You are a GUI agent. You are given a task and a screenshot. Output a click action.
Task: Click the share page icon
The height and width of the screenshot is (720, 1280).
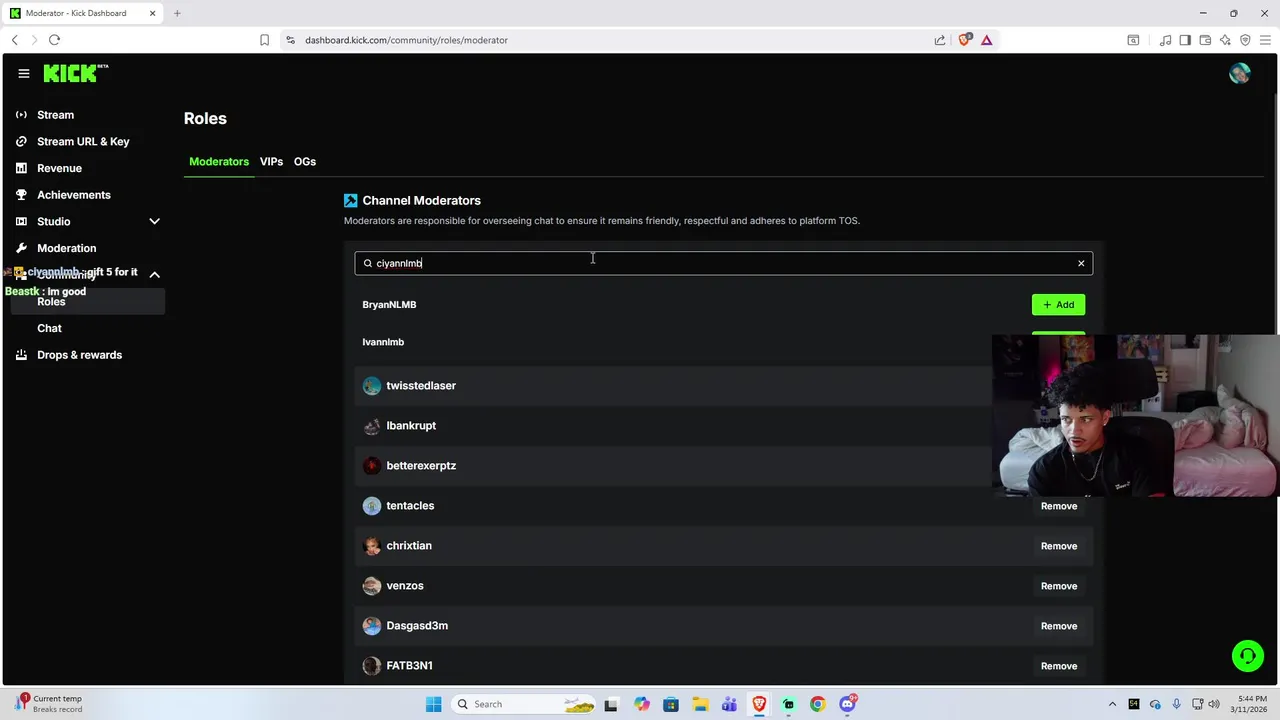(940, 40)
